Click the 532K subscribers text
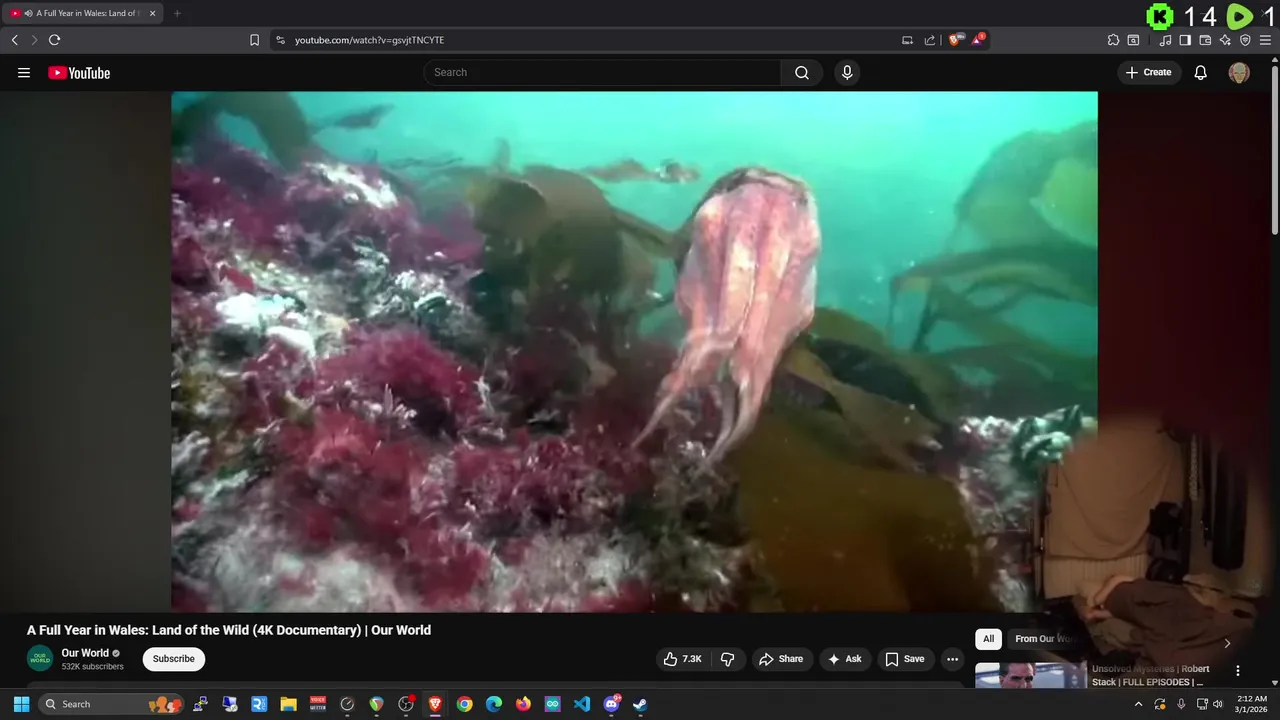Viewport: 1280px width, 720px height. click(x=92, y=667)
